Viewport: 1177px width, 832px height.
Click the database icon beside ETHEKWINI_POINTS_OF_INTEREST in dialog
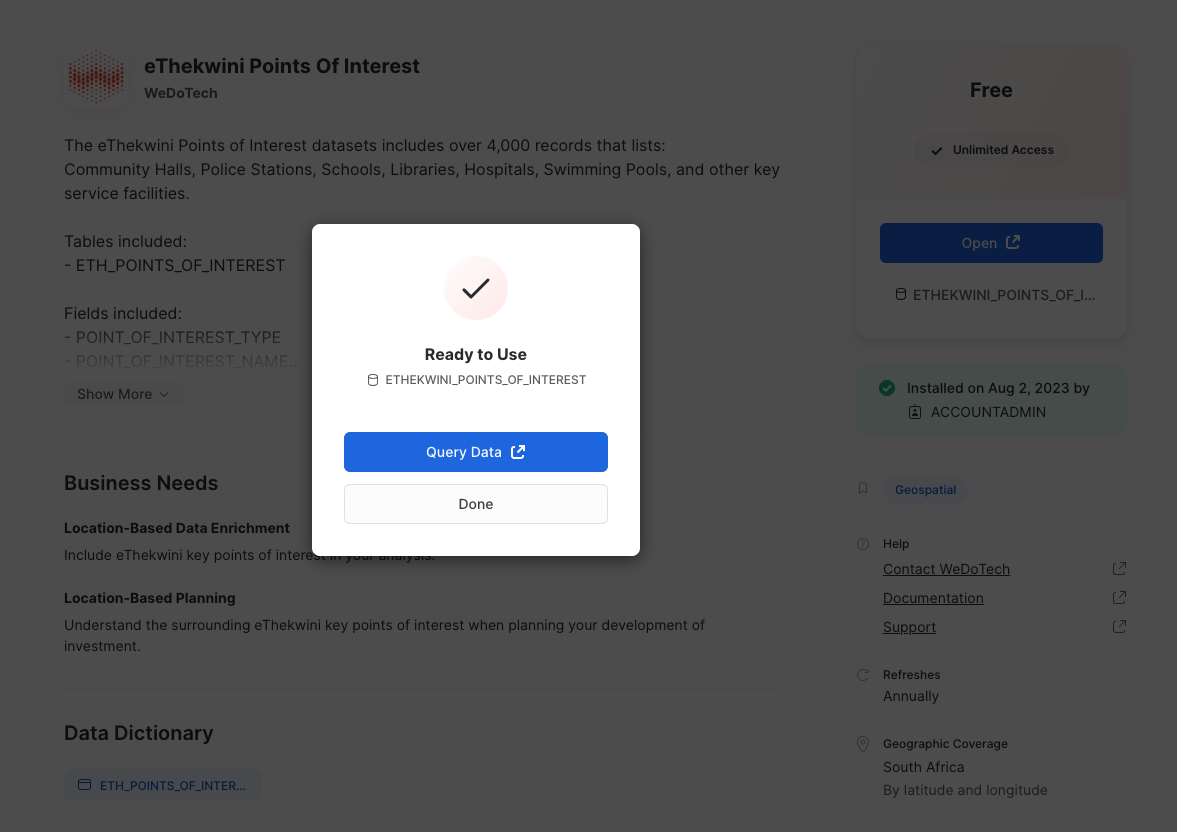(x=373, y=380)
